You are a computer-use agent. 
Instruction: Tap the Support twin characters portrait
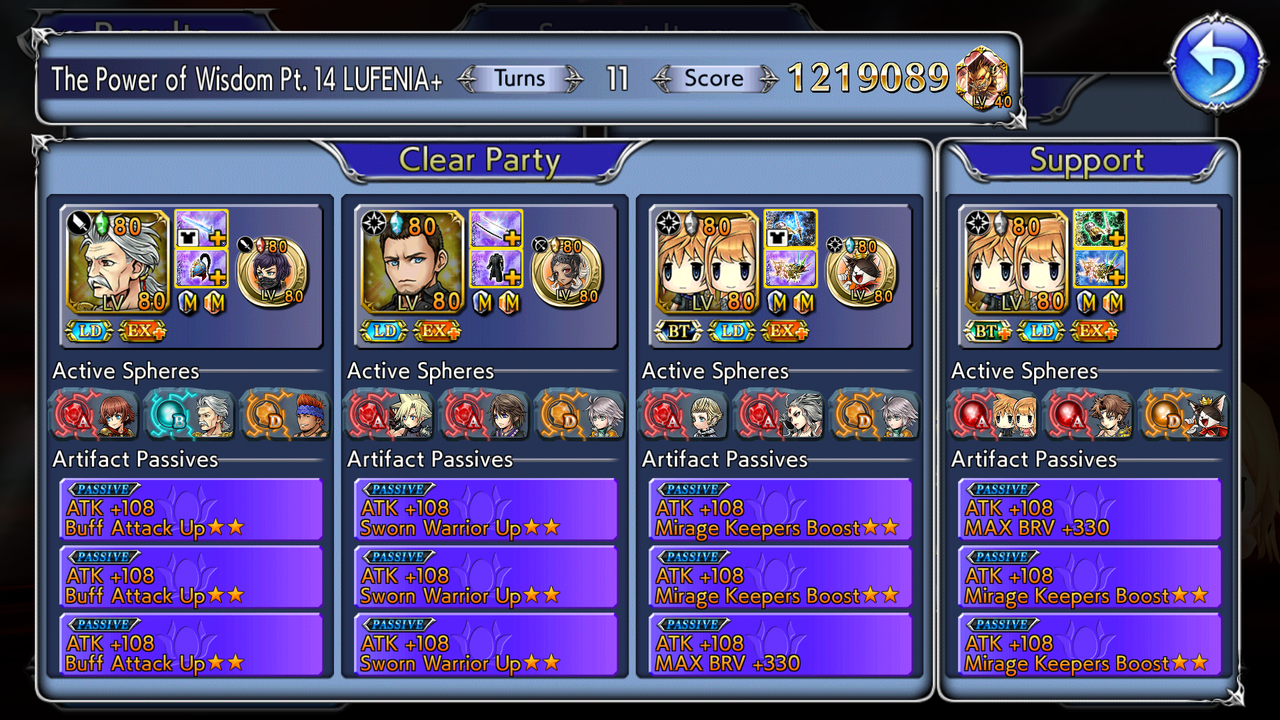pyautogui.click(x=1014, y=262)
